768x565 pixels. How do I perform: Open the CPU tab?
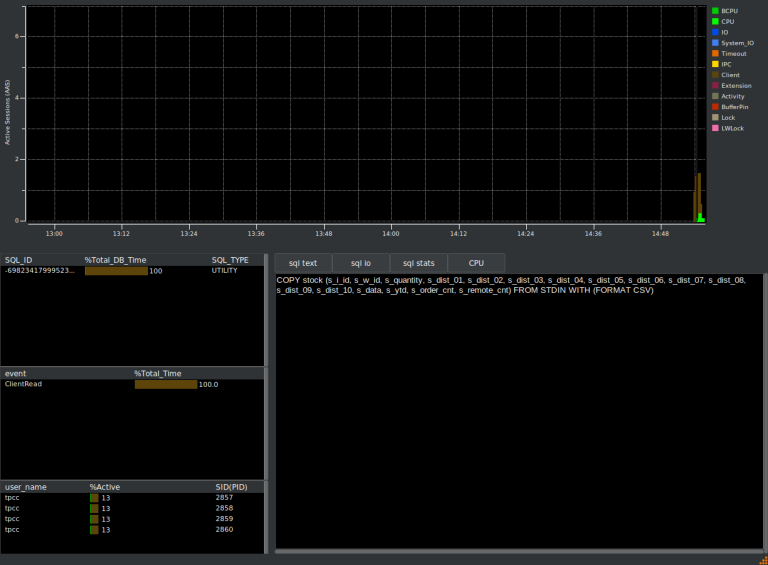tap(476, 262)
